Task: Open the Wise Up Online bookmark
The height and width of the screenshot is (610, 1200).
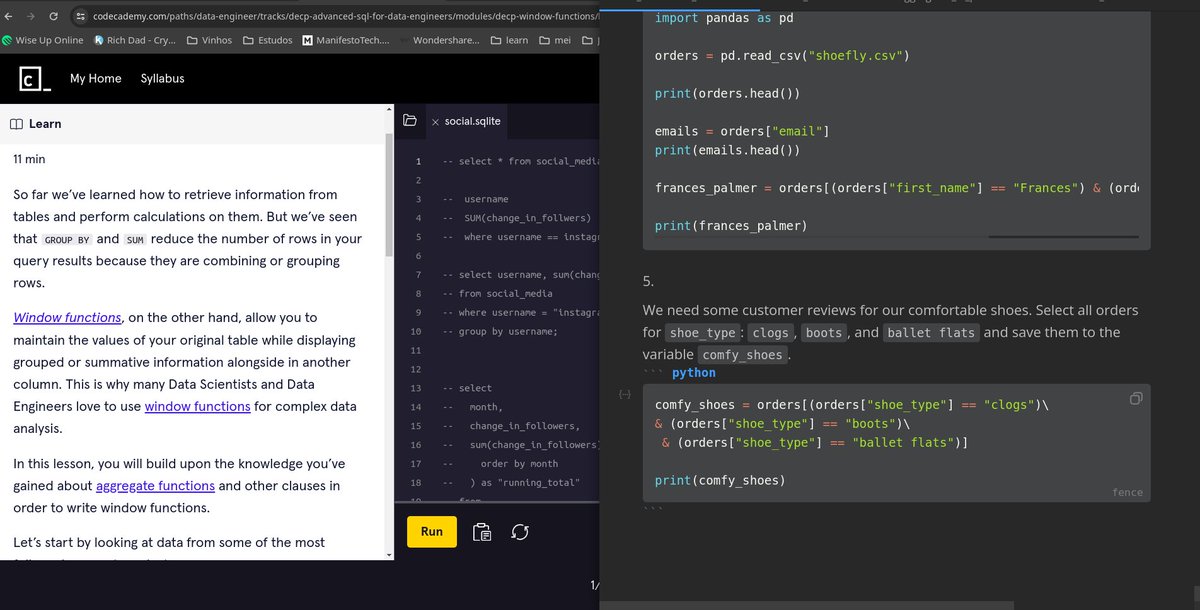Action: point(43,40)
